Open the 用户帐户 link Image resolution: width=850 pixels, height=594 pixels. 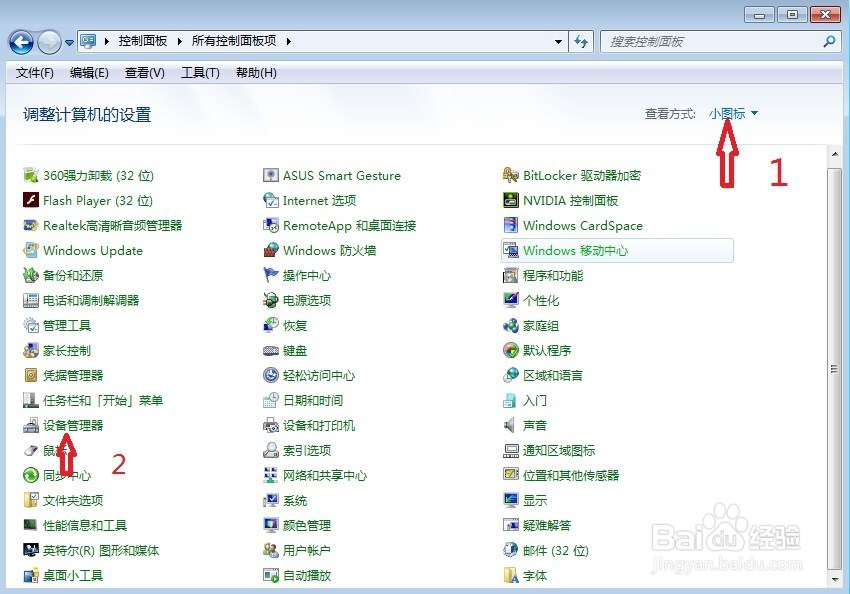(x=307, y=550)
